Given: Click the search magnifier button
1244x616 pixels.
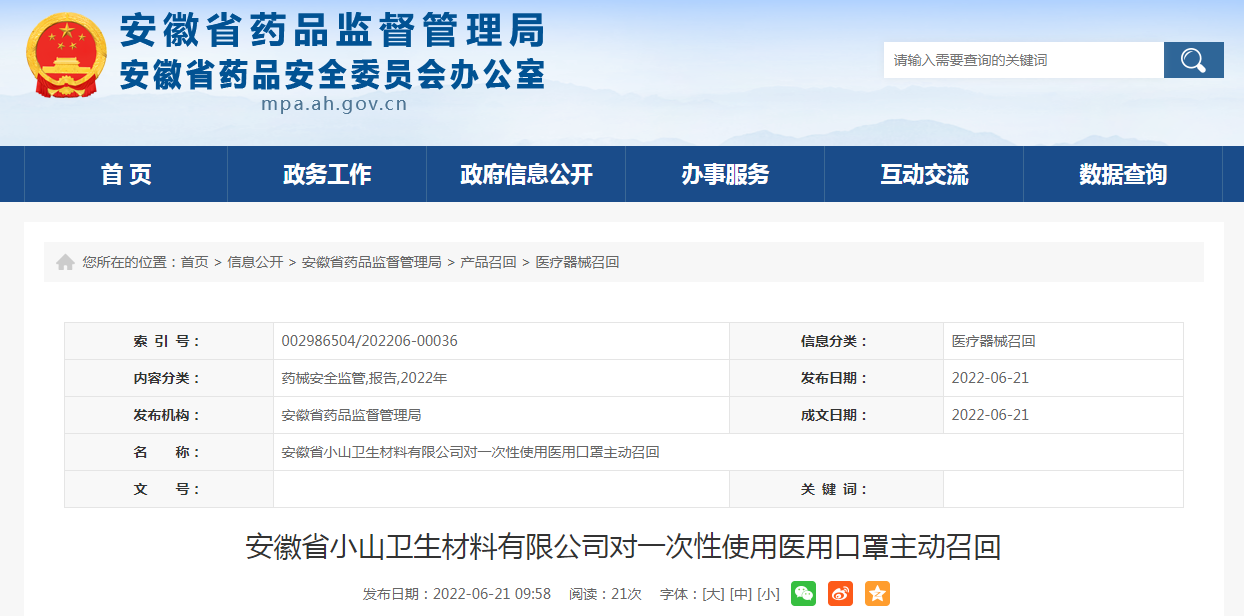Looking at the screenshot, I should pyautogui.click(x=1193, y=60).
